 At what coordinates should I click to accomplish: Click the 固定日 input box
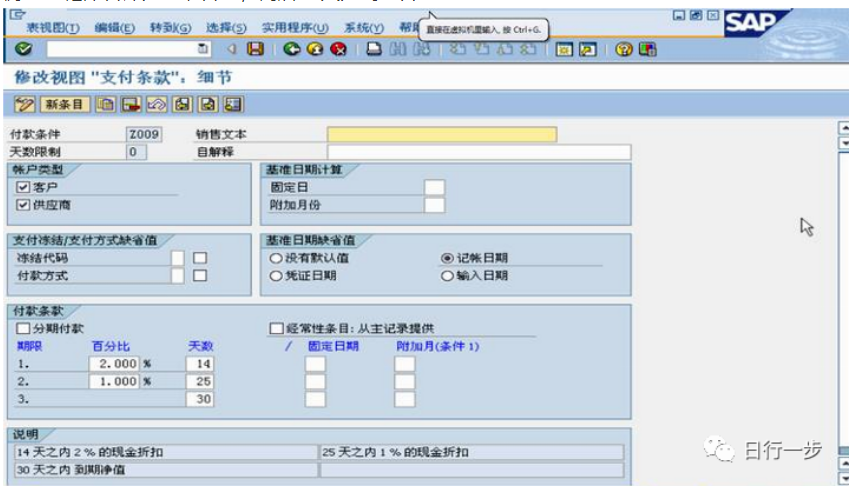(434, 187)
